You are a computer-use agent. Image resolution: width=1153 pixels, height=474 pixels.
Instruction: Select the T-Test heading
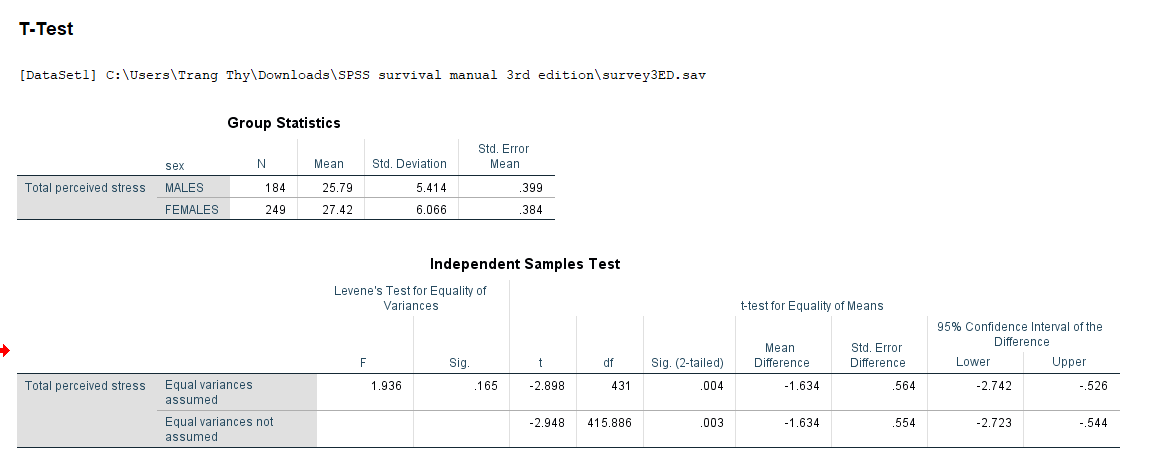click(x=46, y=30)
